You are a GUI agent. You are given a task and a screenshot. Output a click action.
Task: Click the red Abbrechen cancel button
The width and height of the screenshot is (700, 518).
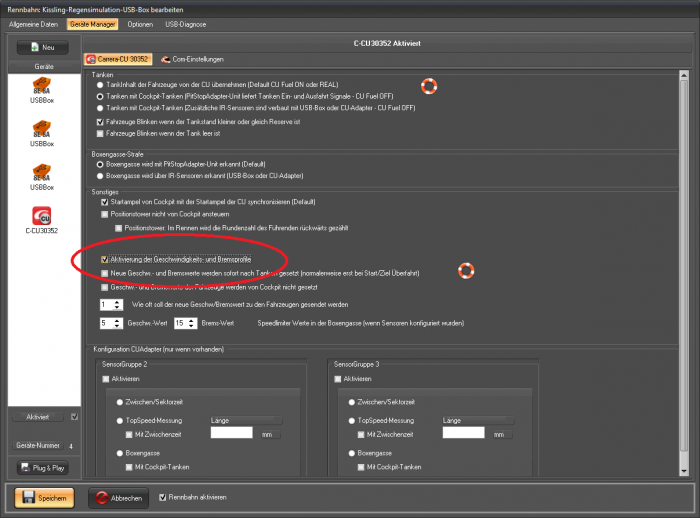(x=119, y=497)
